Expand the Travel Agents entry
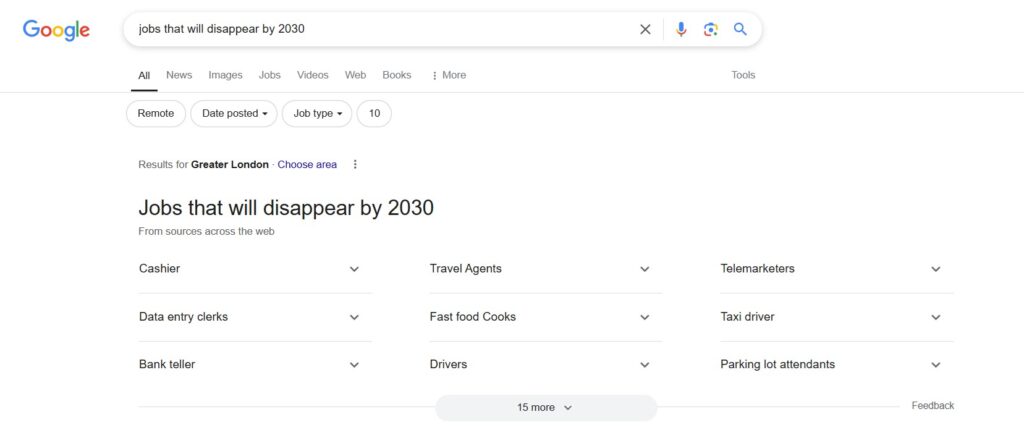The image size is (1024, 430). pyautogui.click(x=645, y=269)
